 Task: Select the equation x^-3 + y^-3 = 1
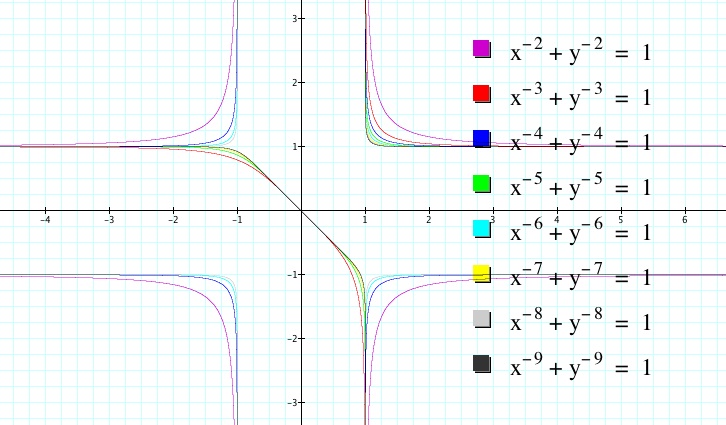coord(581,96)
